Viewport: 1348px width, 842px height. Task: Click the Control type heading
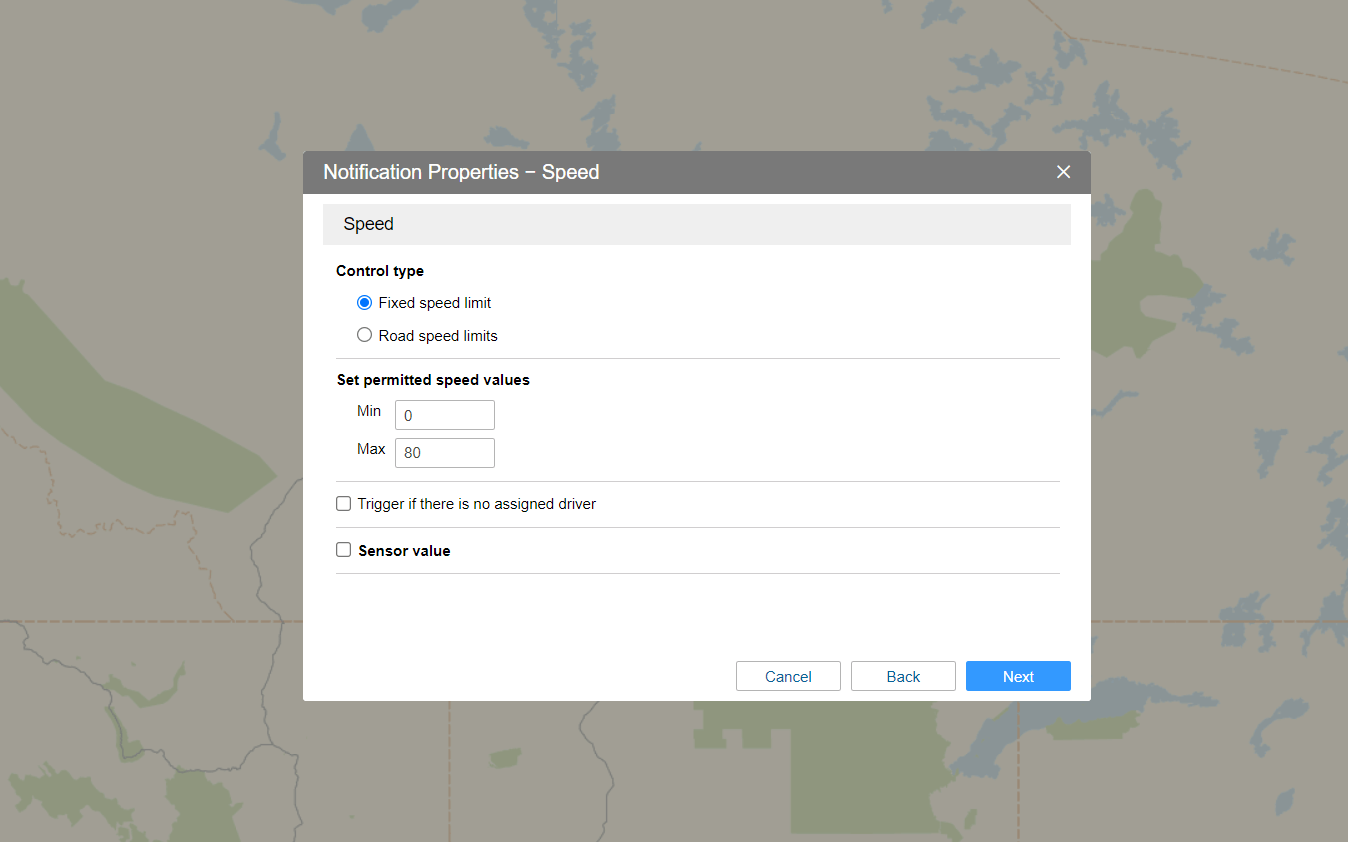pyautogui.click(x=380, y=271)
